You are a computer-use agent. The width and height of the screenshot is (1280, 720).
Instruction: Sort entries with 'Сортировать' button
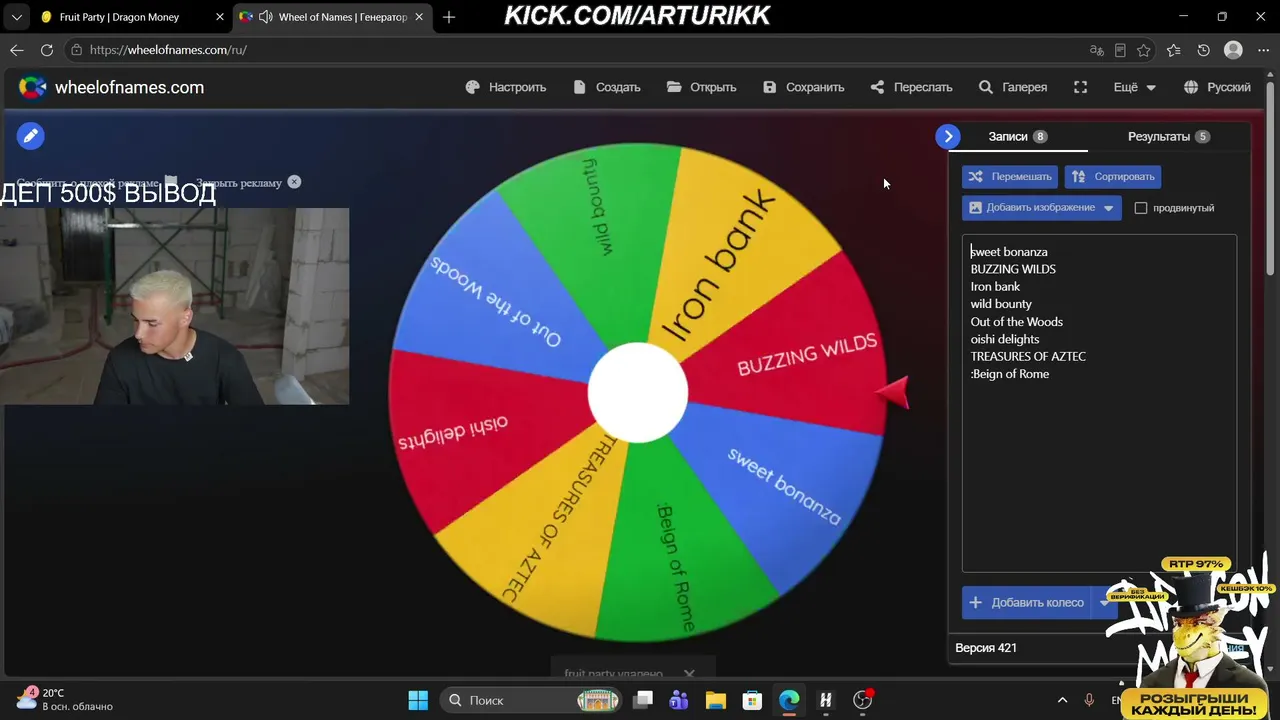1113,177
